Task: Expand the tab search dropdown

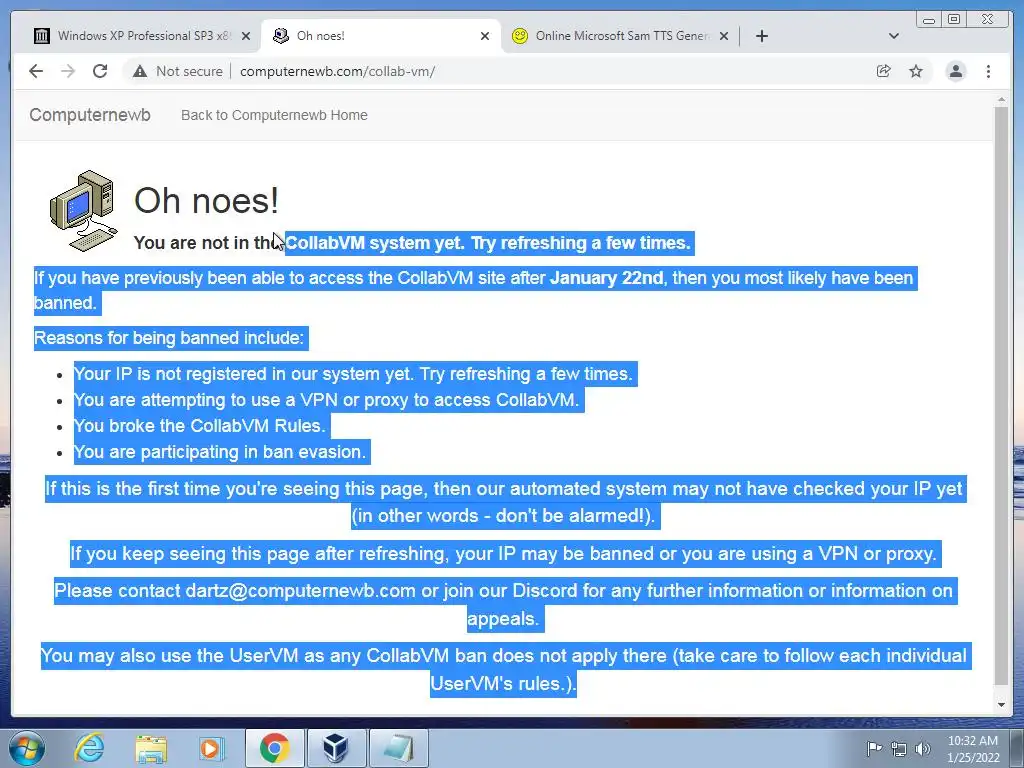Action: click(x=894, y=36)
